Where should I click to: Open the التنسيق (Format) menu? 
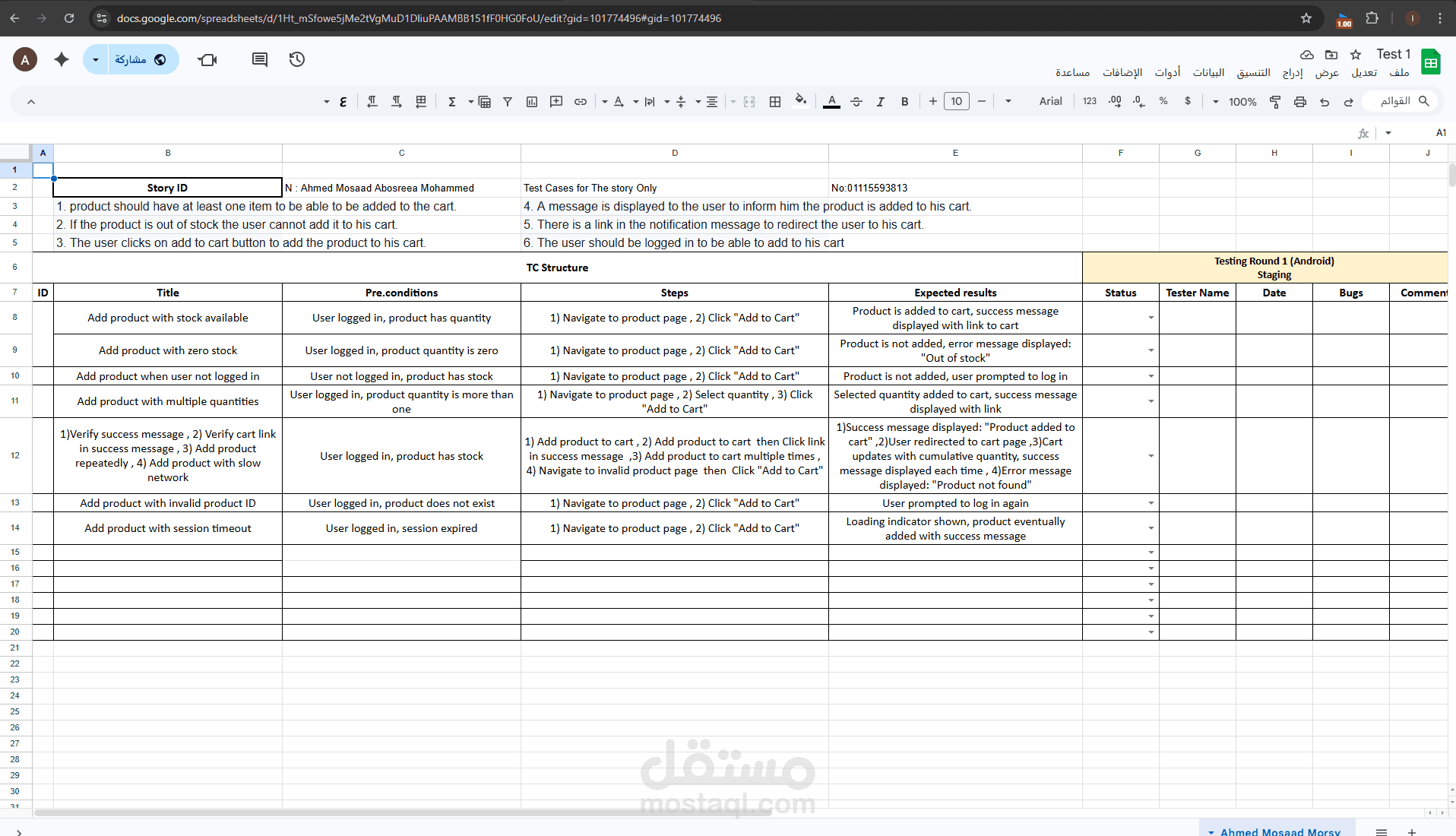[1253, 73]
